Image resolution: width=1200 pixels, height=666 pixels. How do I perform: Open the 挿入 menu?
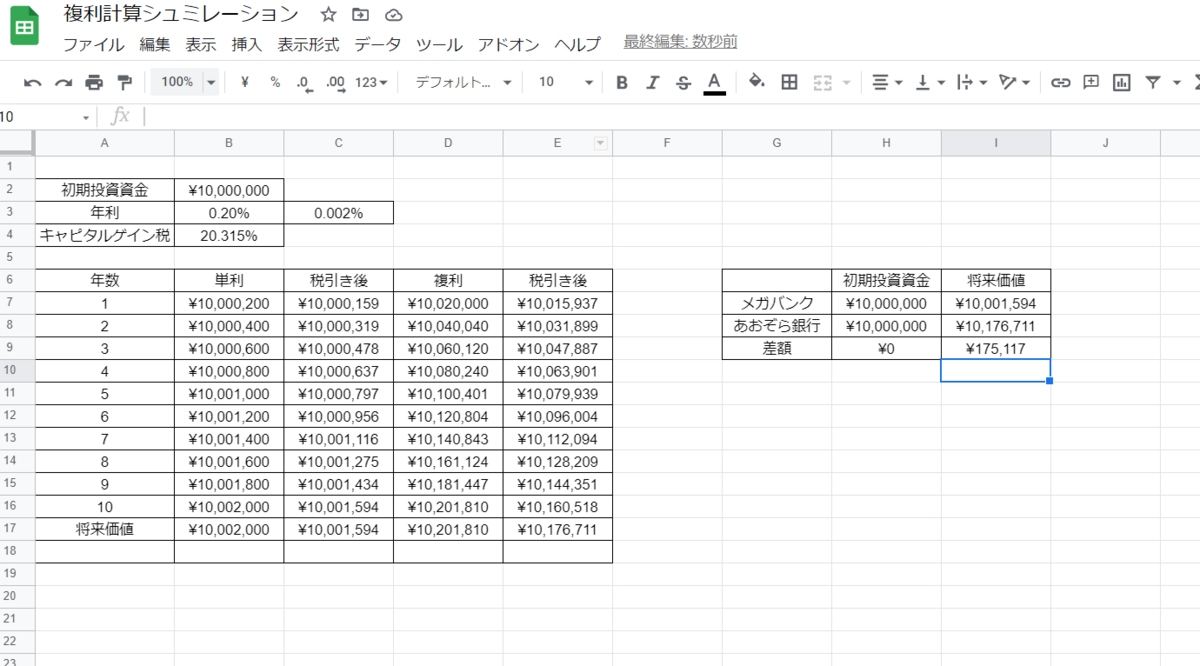pyautogui.click(x=246, y=45)
